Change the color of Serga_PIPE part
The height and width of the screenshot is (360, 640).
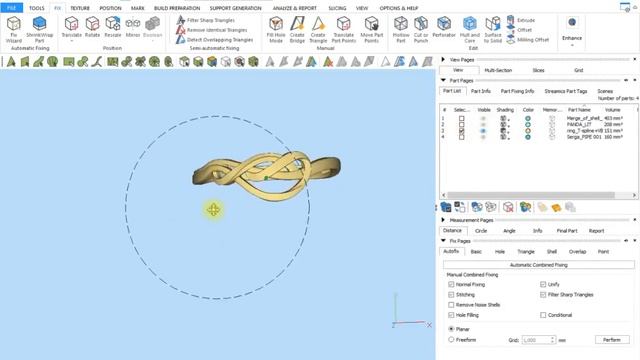tap(528, 137)
